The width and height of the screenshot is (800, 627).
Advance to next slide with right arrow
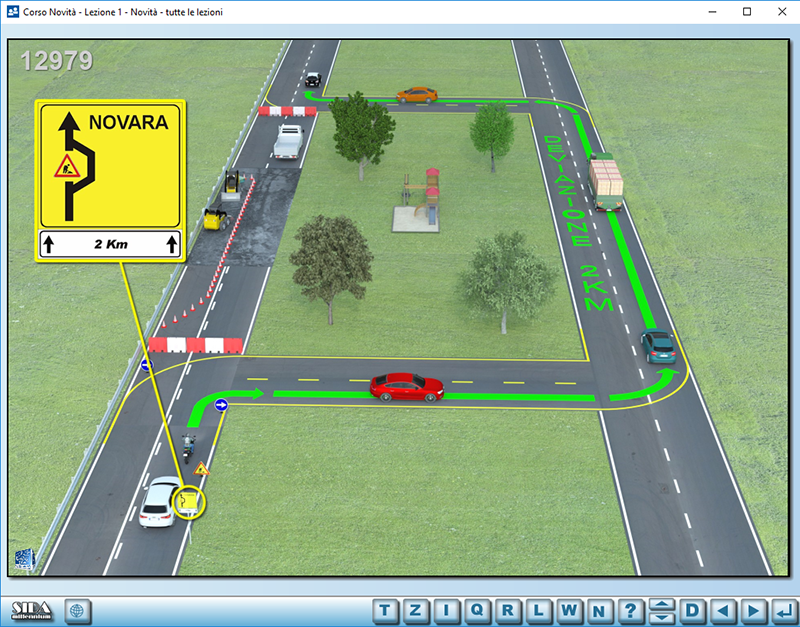(755, 610)
